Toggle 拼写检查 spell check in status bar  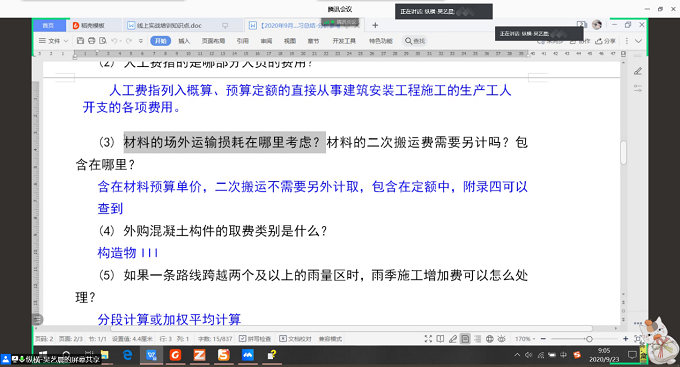255,339
